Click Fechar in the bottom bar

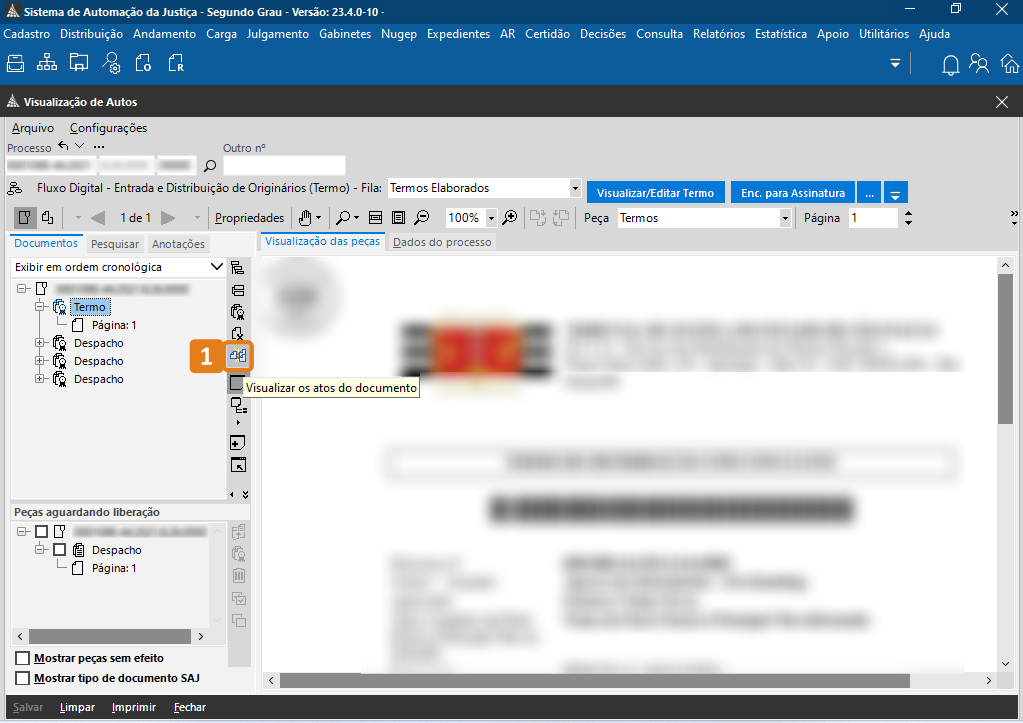[x=190, y=707]
